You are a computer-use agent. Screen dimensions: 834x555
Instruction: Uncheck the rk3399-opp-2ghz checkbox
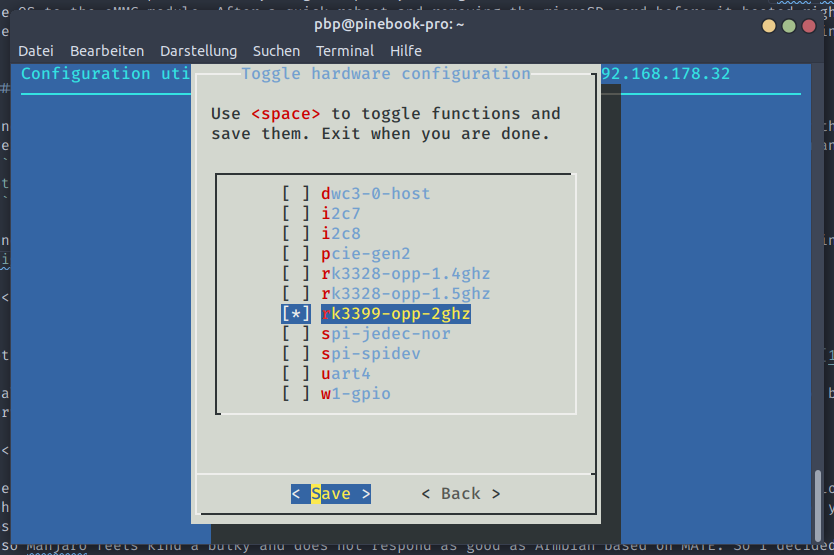(x=296, y=313)
